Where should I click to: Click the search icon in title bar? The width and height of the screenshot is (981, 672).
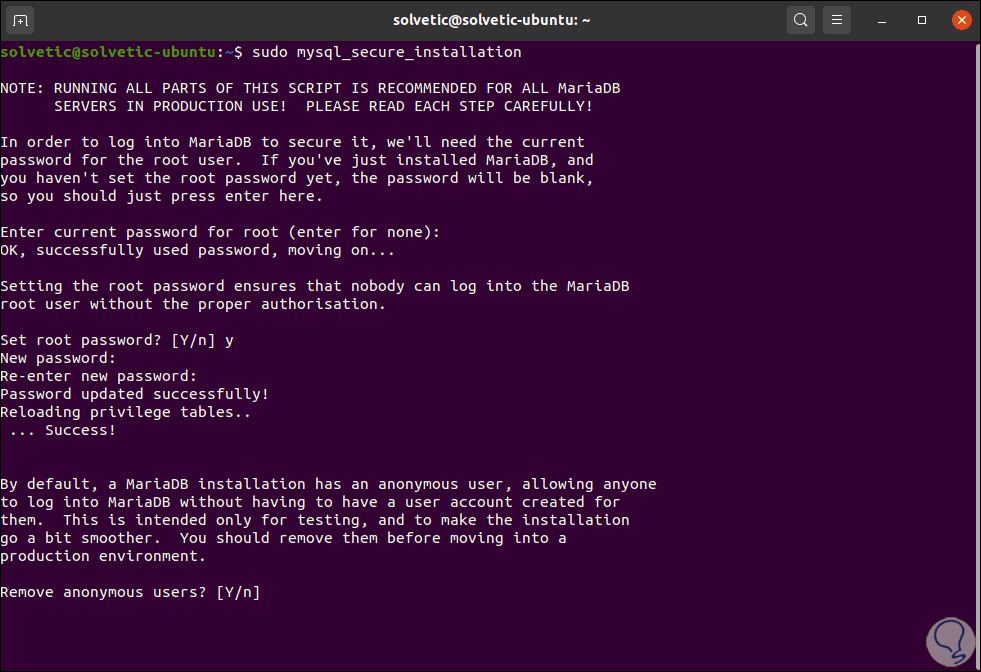point(800,19)
